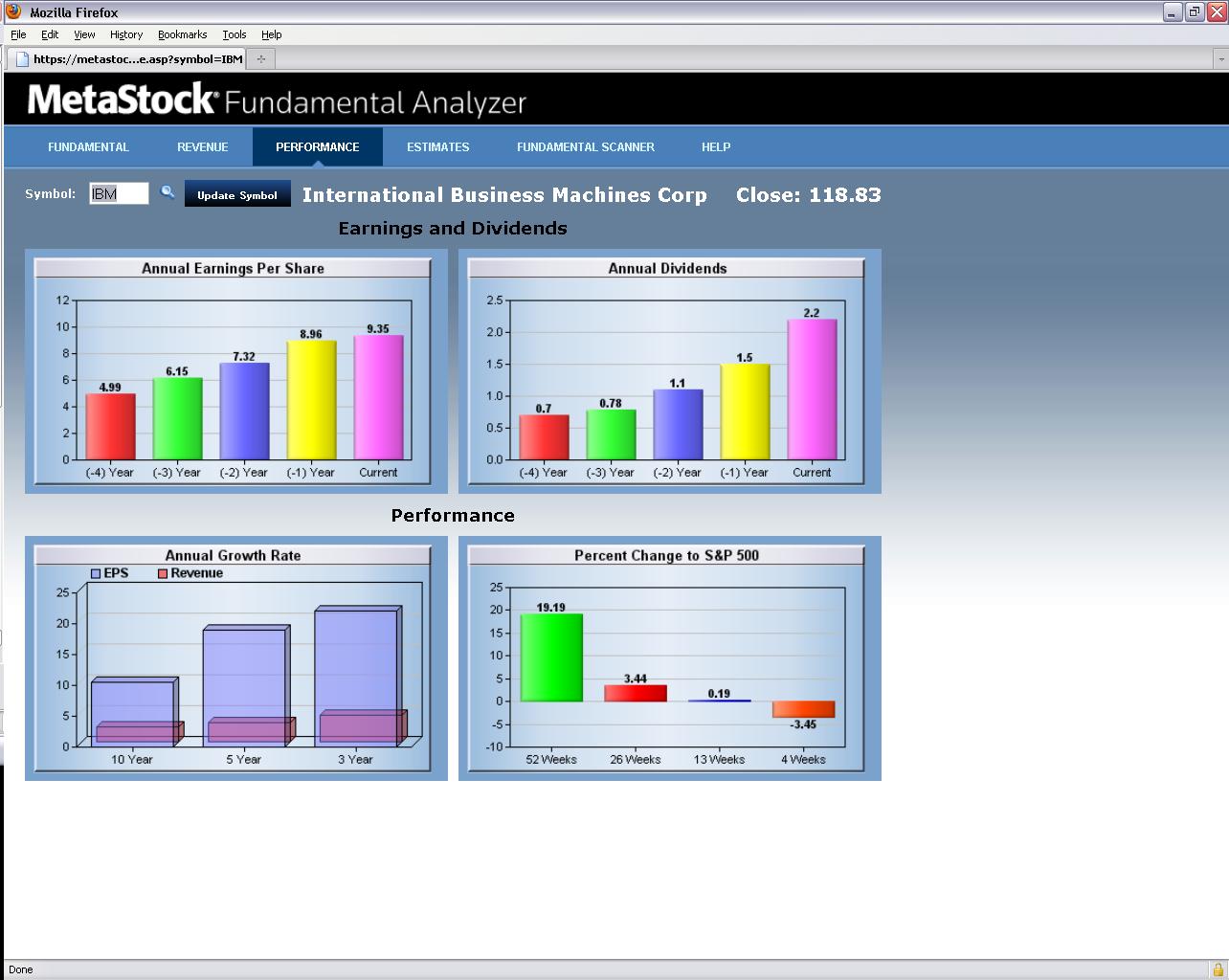1229x980 pixels.
Task: Click the Done status bar text
Action: pyautogui.click(x=20, y=969)
